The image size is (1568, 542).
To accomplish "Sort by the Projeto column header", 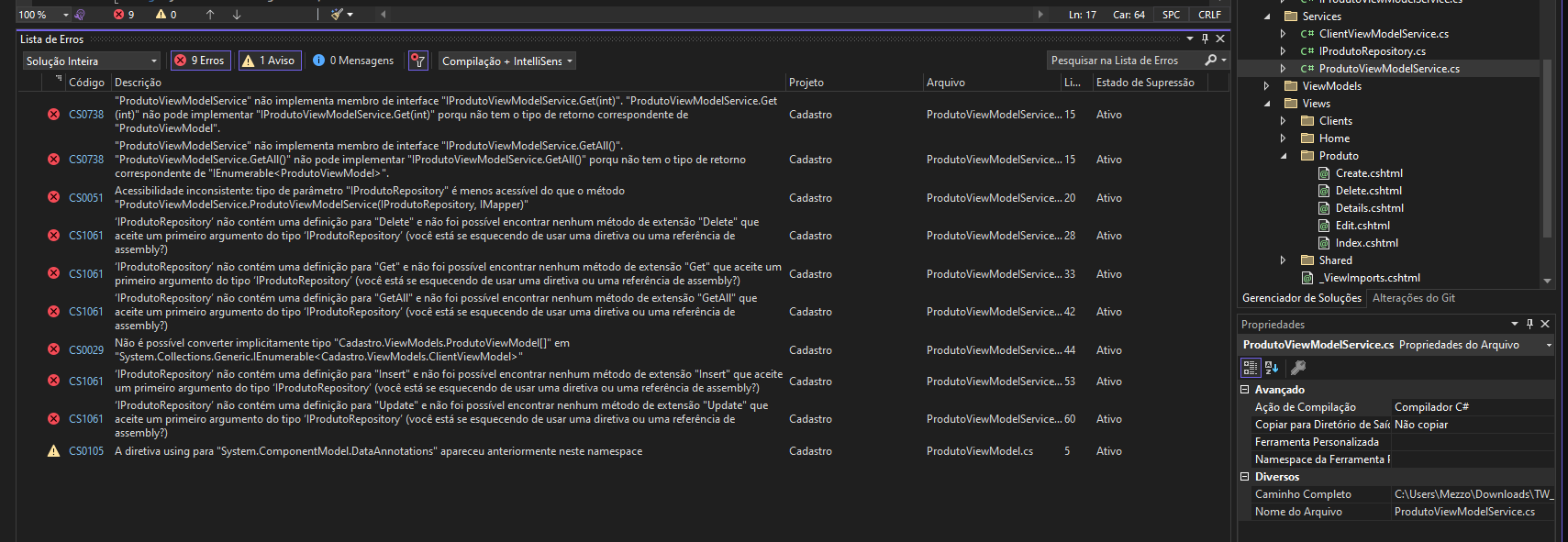I will pyautogui.click(x=853, y=82).
